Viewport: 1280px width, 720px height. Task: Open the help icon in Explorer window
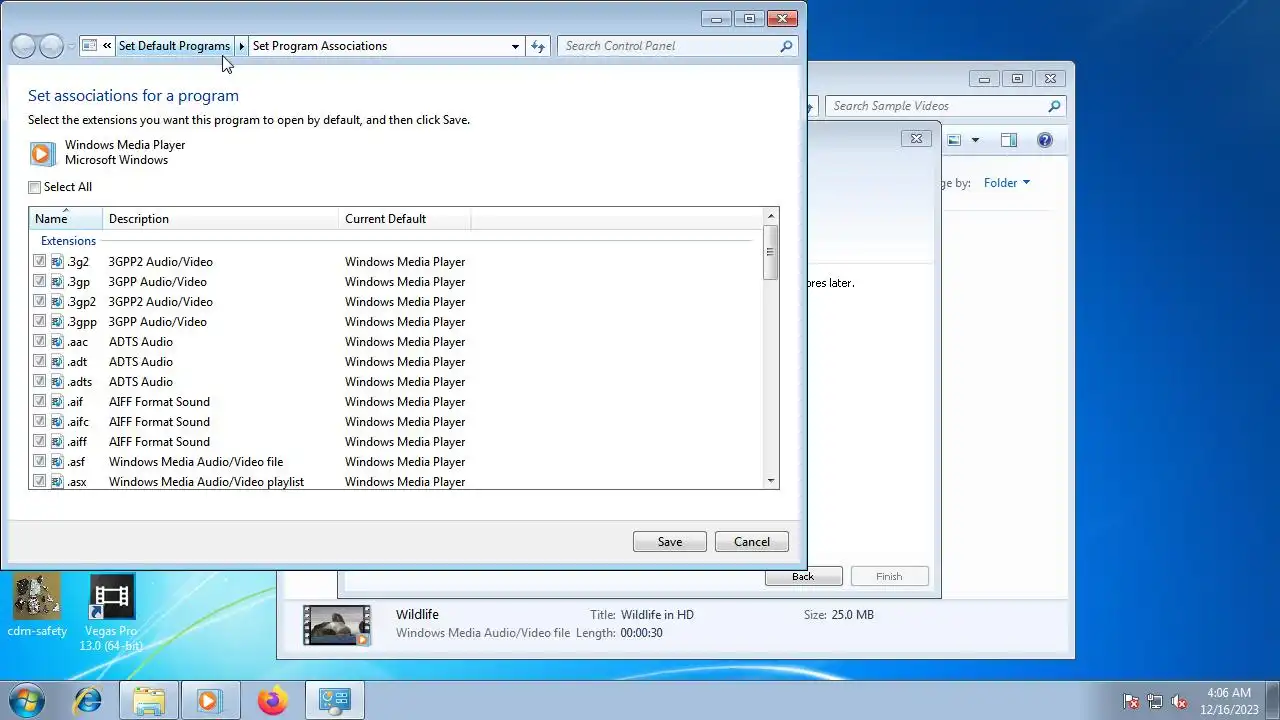[x=1045, y=140]
